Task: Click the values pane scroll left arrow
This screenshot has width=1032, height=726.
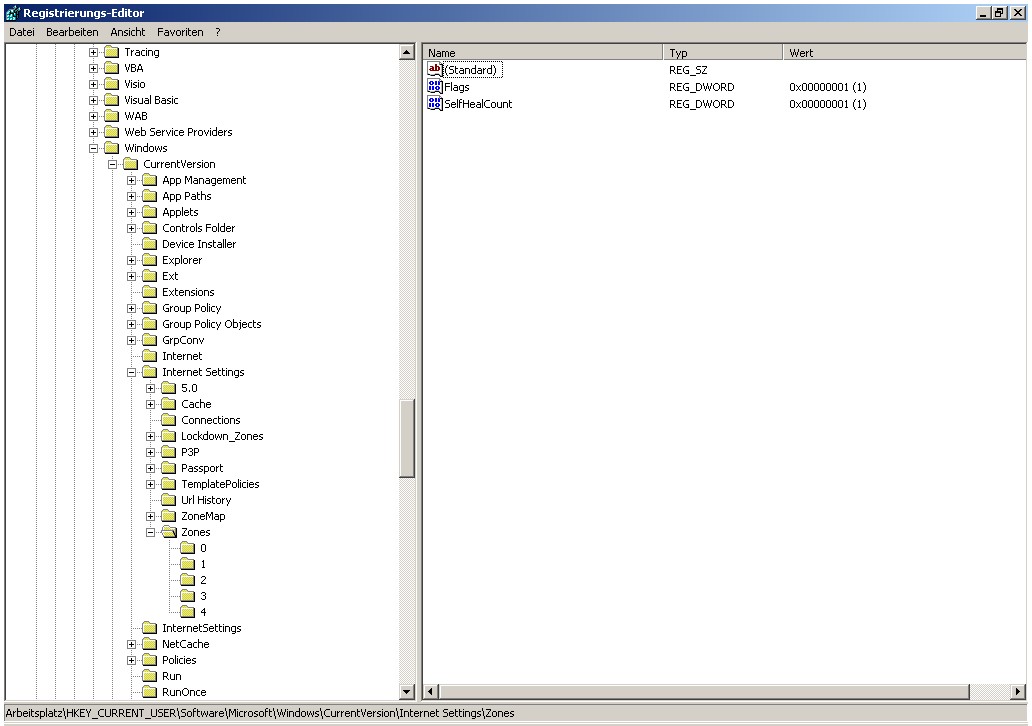Action: [431, 691]
